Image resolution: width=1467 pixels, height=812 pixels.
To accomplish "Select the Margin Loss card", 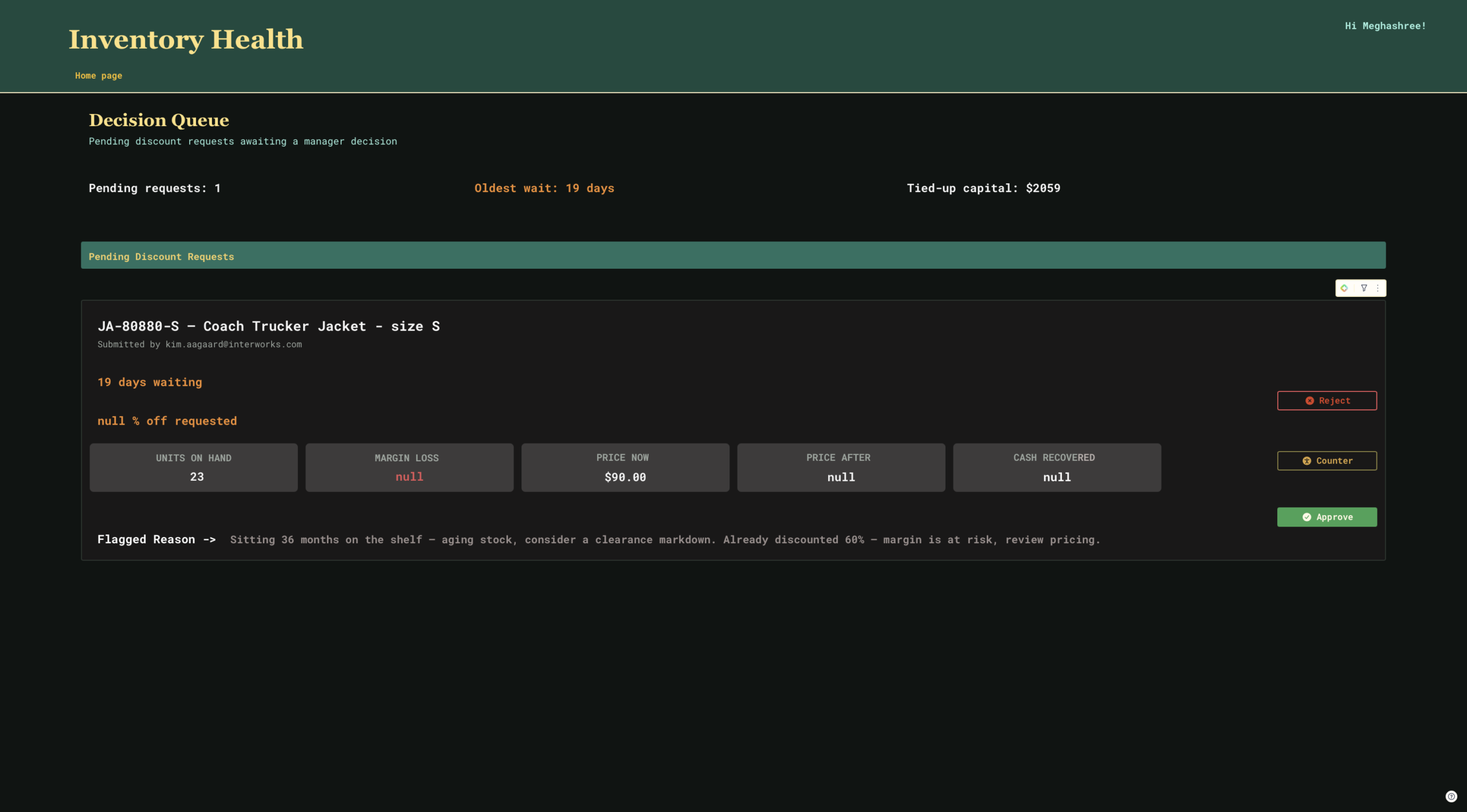I will point(409,468).
